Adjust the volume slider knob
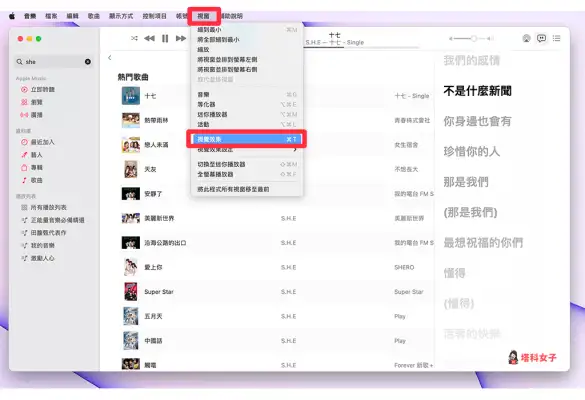 (473, 38)
